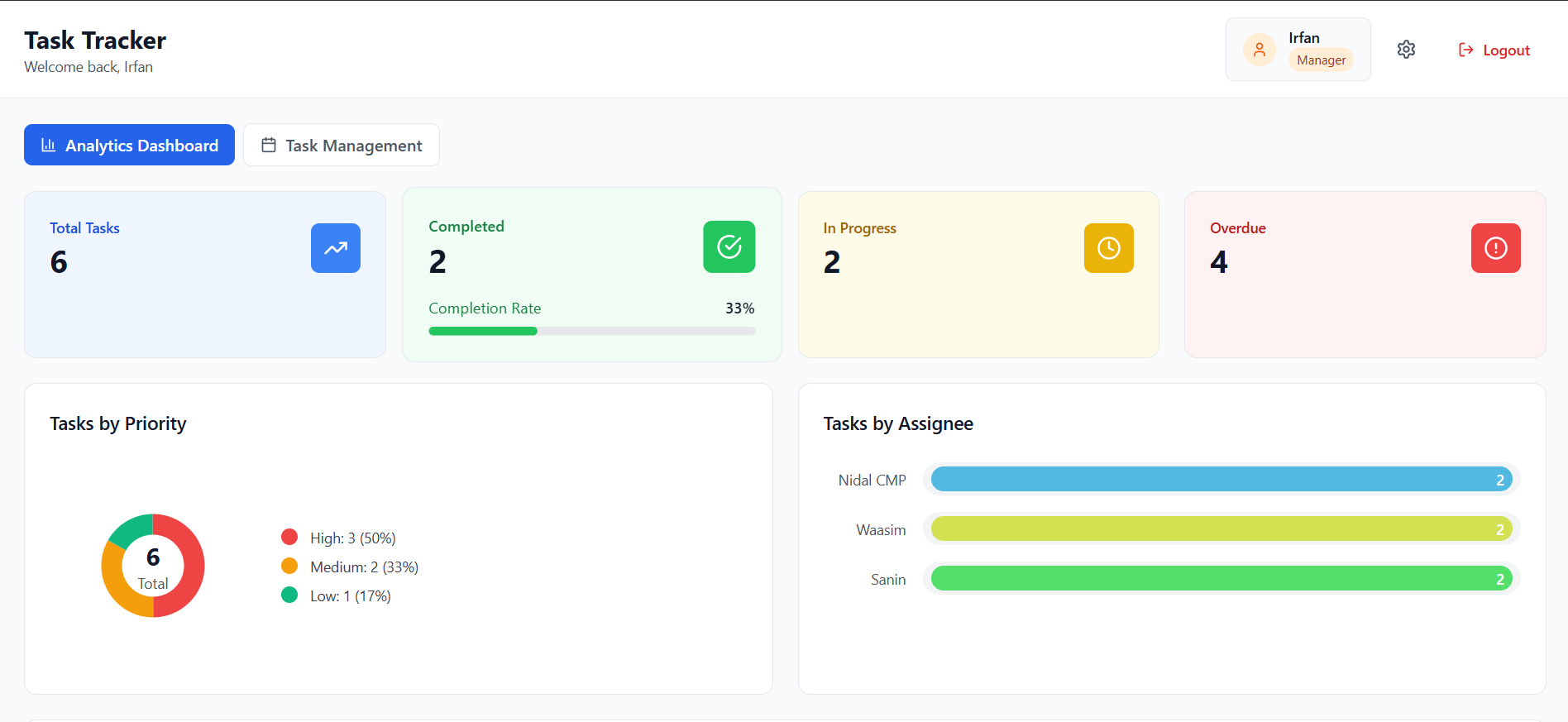
Task: Click the yellow clock icon in In Progress
Action: coord(1109,248)
